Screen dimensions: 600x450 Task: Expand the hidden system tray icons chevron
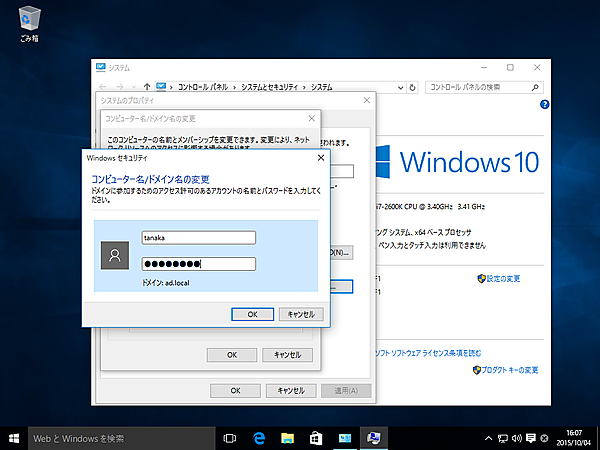[x=487, y=438]
